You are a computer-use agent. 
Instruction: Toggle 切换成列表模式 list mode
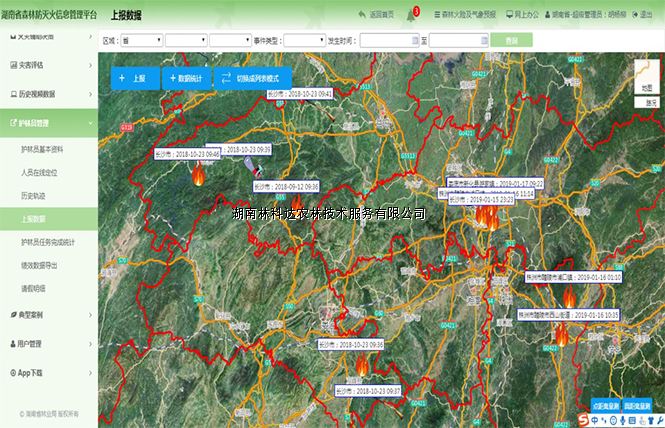pyautogui.click(x=253, y=78)
